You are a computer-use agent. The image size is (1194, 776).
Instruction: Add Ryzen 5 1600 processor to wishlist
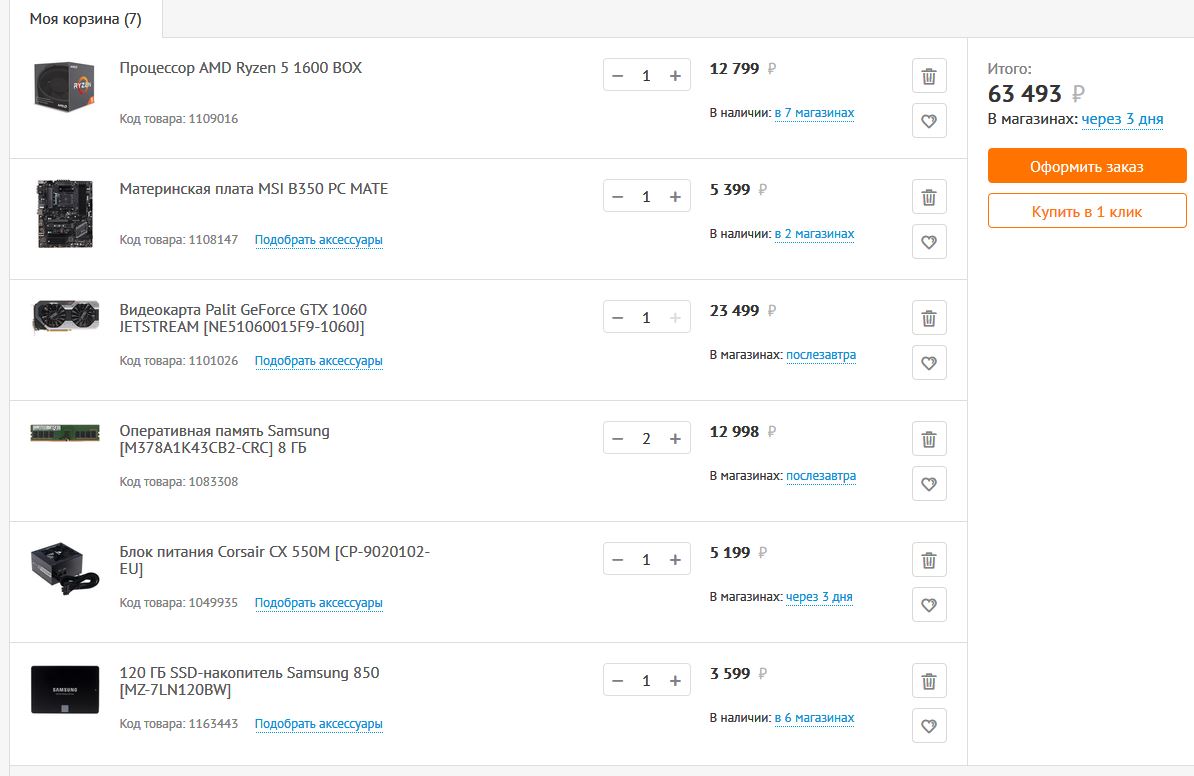coord(929,121)
